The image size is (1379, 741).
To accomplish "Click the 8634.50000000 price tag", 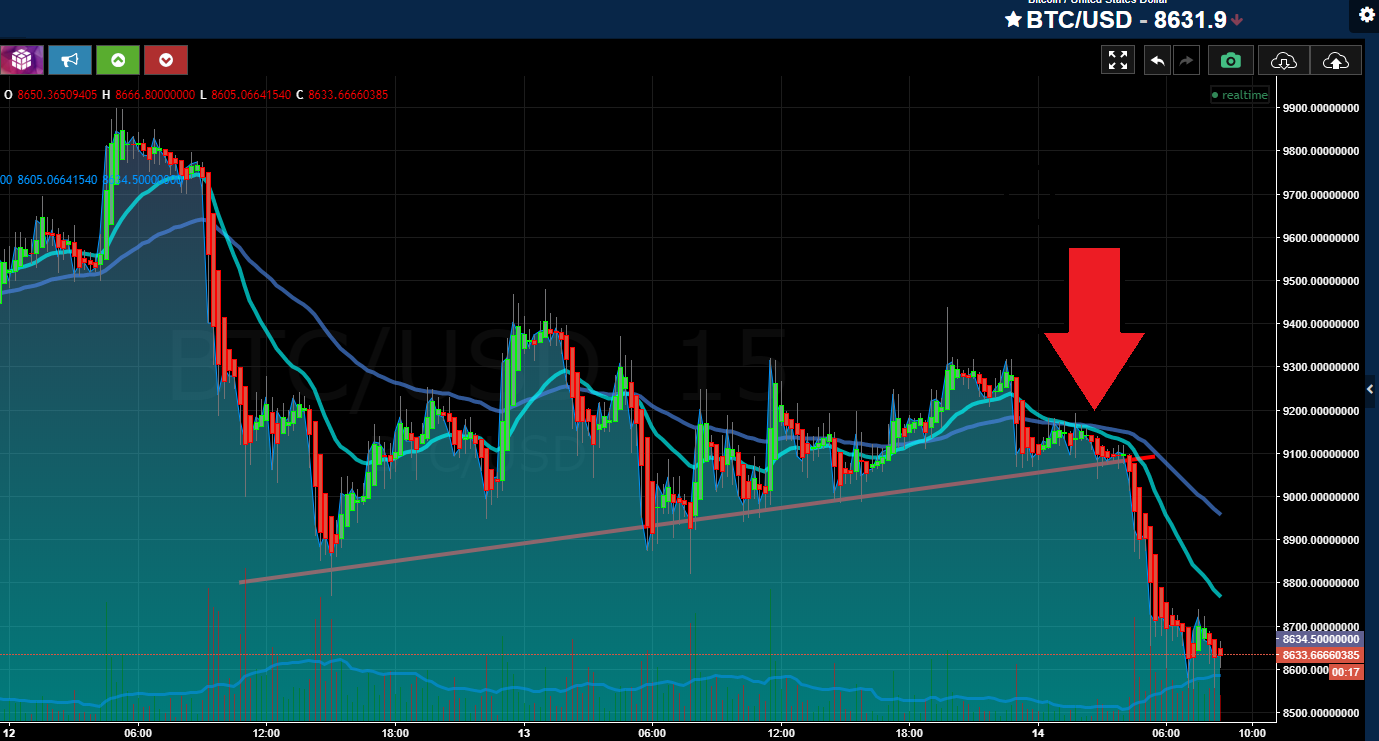I will (1320, 639).
